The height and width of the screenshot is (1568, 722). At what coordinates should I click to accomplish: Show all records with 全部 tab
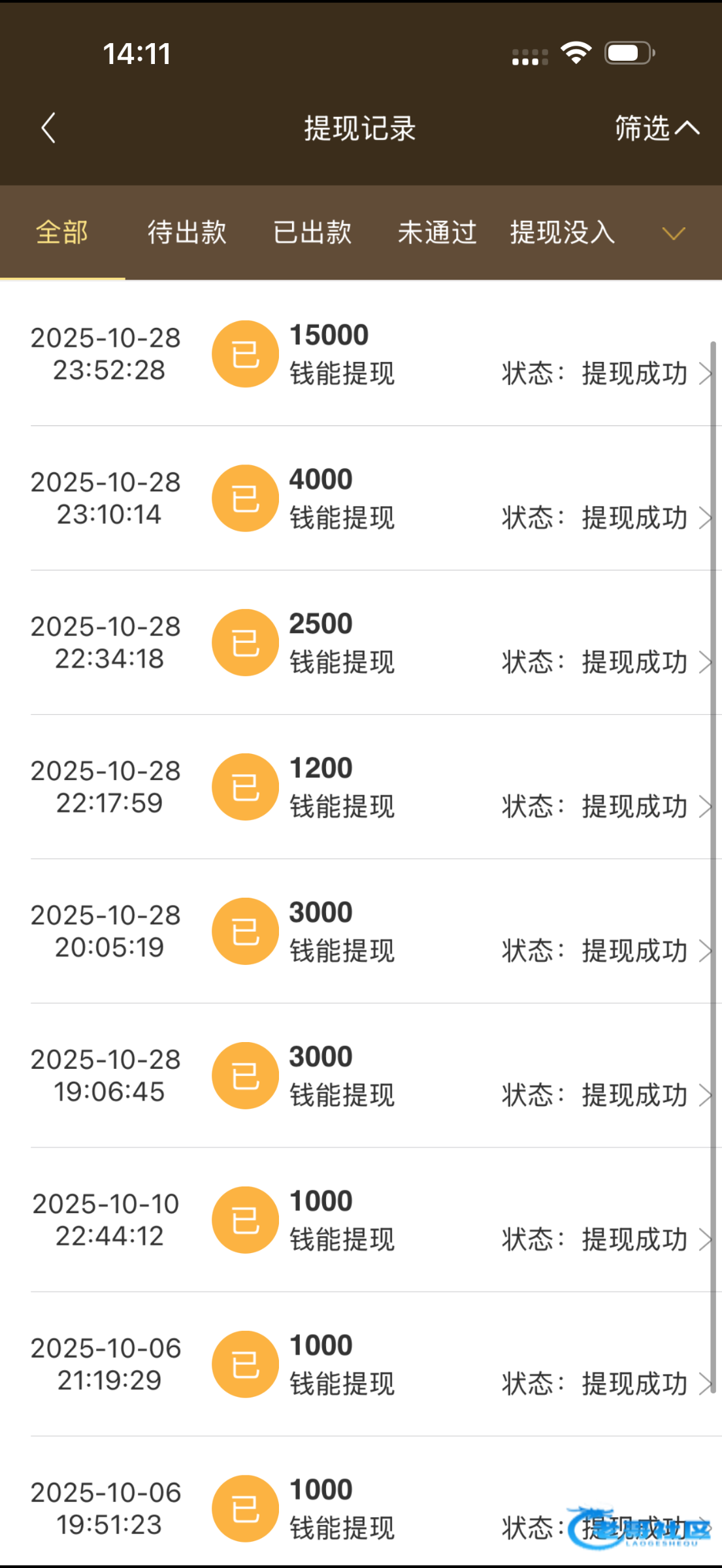click(x=62, y=233)
